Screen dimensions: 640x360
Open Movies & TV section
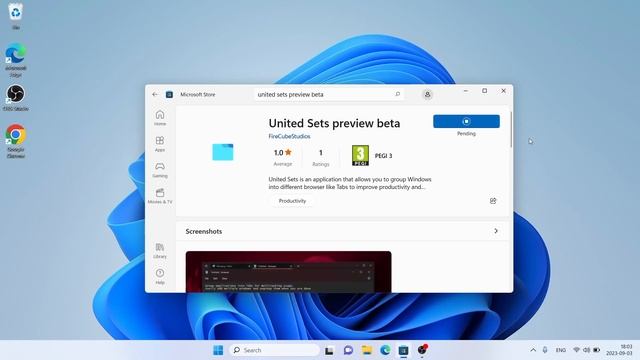coord(160,196)
